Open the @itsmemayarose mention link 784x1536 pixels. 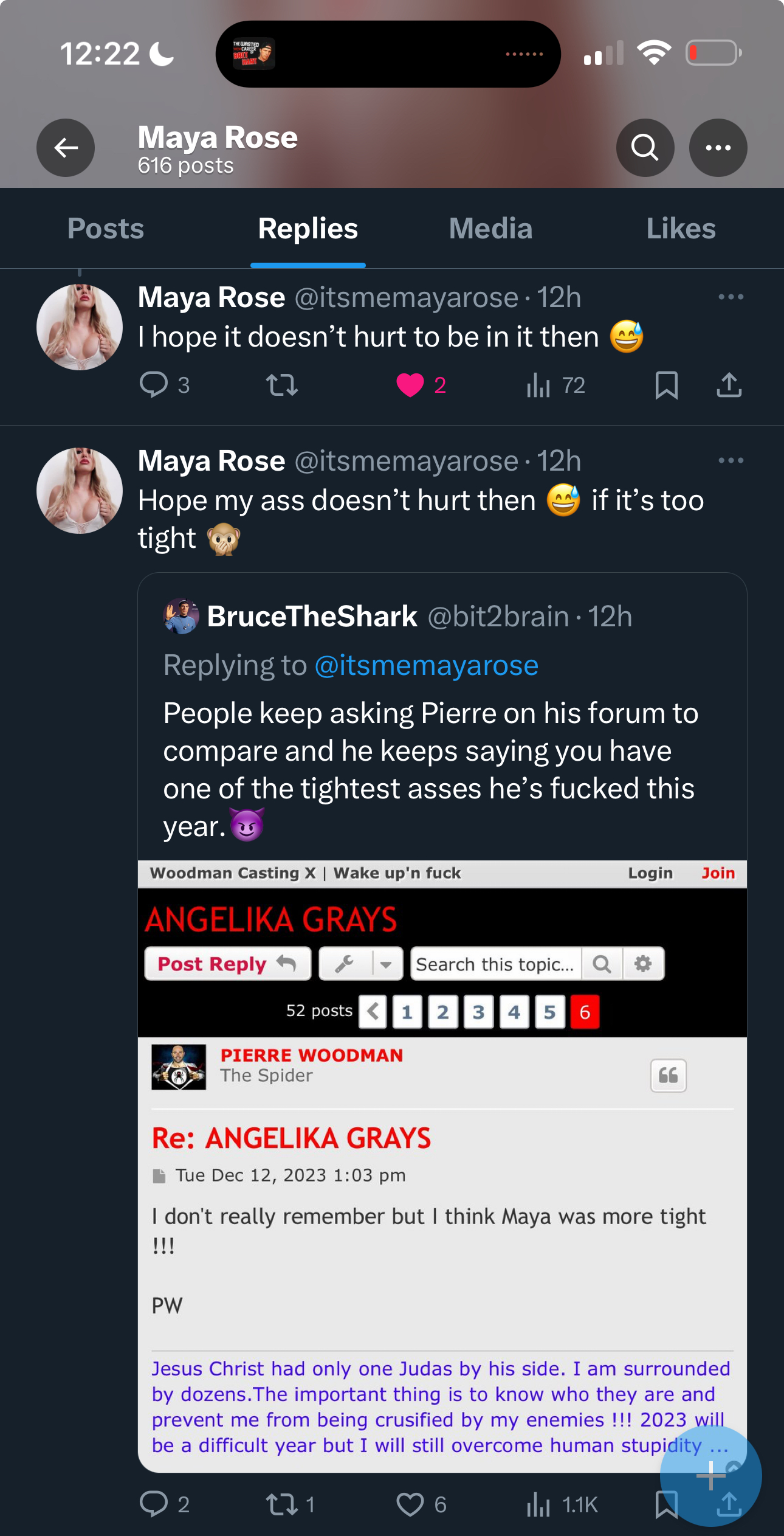pyautogui.click(x=426, y=665)
